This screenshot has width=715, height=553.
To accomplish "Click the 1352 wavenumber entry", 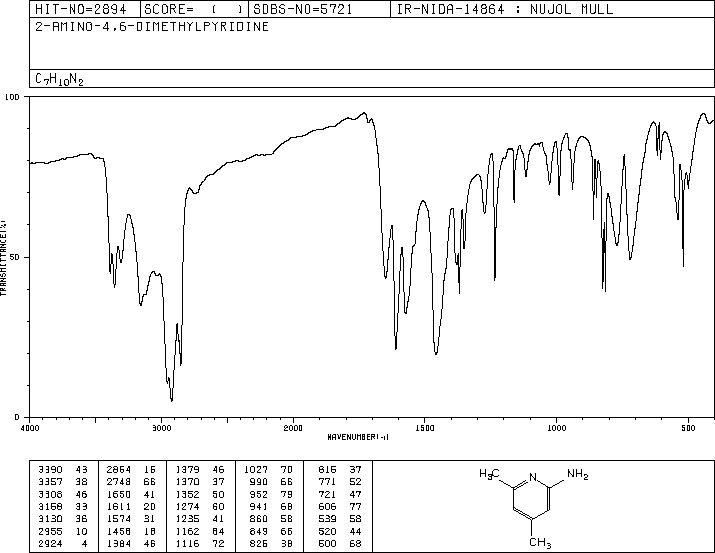I will [187, 494].
